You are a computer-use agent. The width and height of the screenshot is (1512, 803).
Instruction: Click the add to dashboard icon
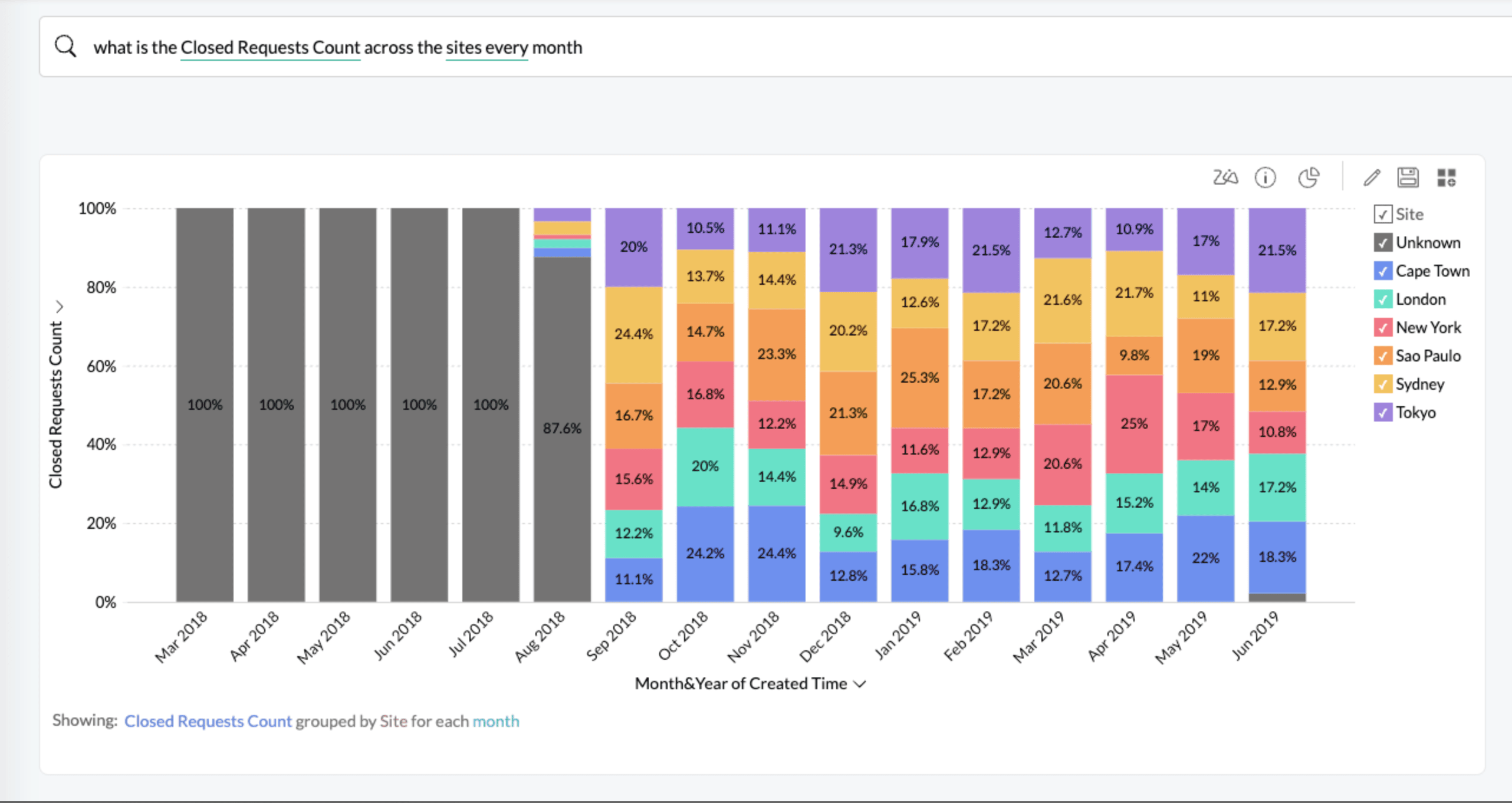(1446, 177)
